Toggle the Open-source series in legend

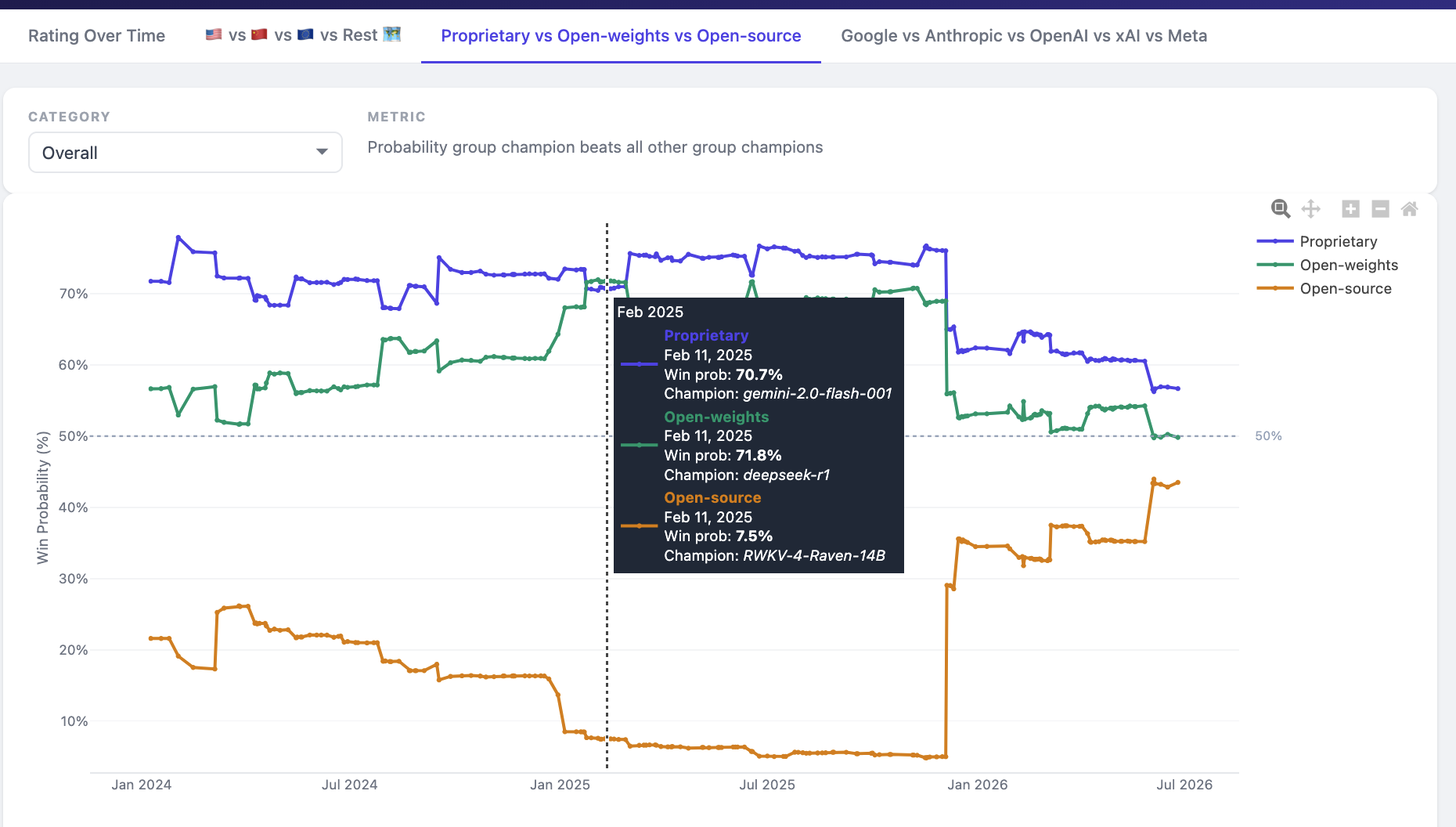1324,288
